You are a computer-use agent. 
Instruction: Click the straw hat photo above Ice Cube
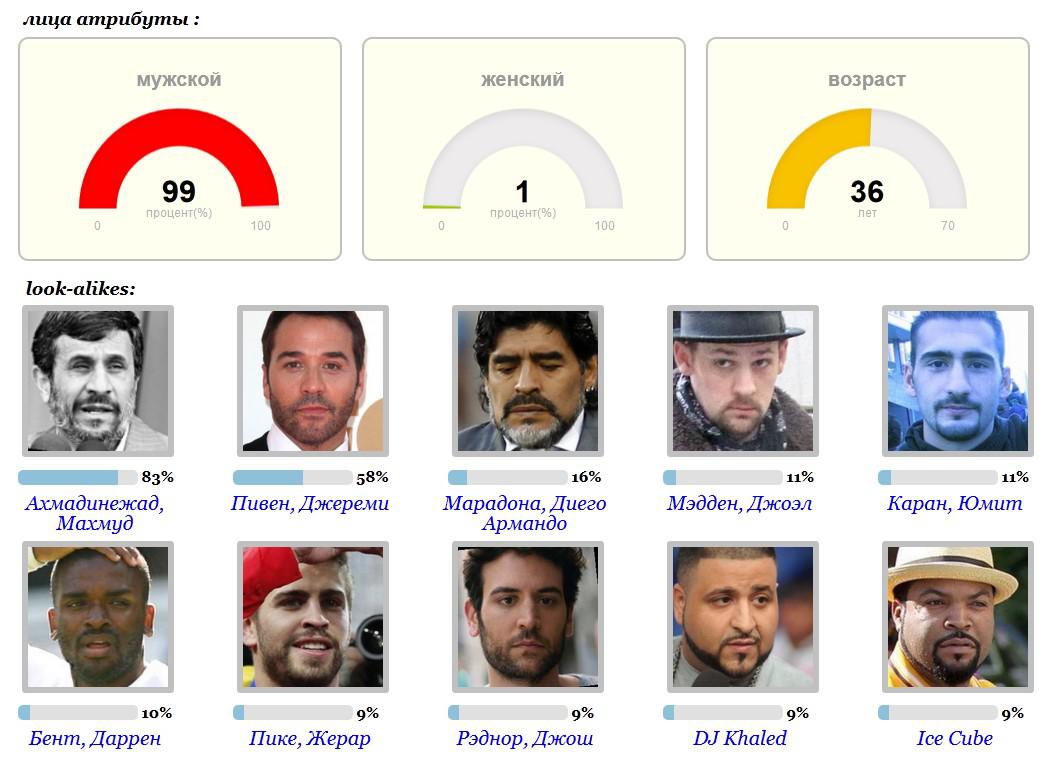point(957,617)
